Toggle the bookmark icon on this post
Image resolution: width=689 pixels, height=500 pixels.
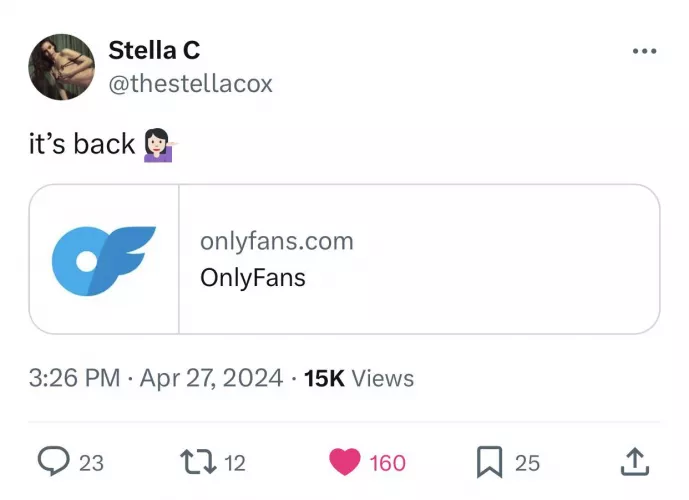click(489, 462)
